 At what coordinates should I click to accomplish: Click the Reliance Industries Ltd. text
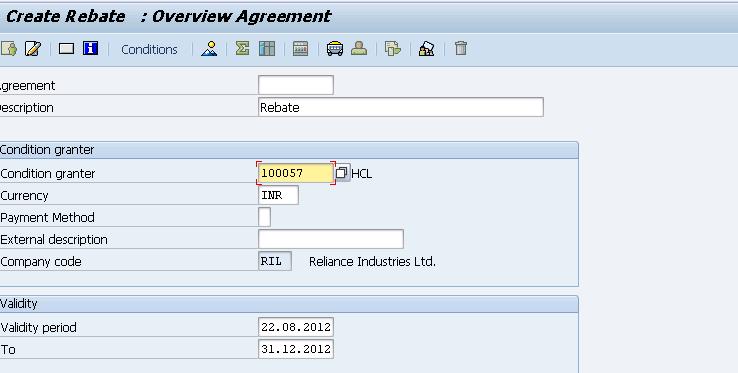pyautogui.click(x=372, y=261)
